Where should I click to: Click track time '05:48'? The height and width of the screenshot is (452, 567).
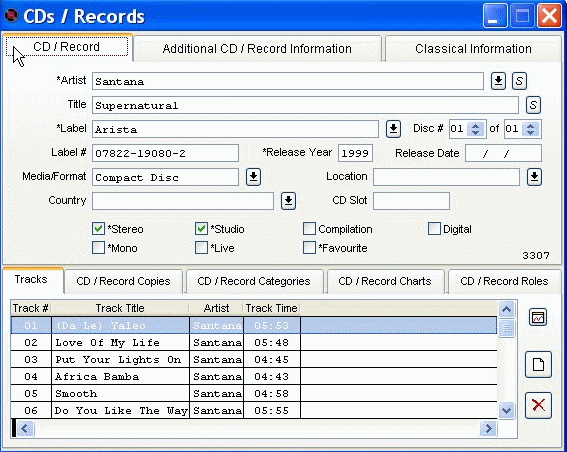pos(272,342)
